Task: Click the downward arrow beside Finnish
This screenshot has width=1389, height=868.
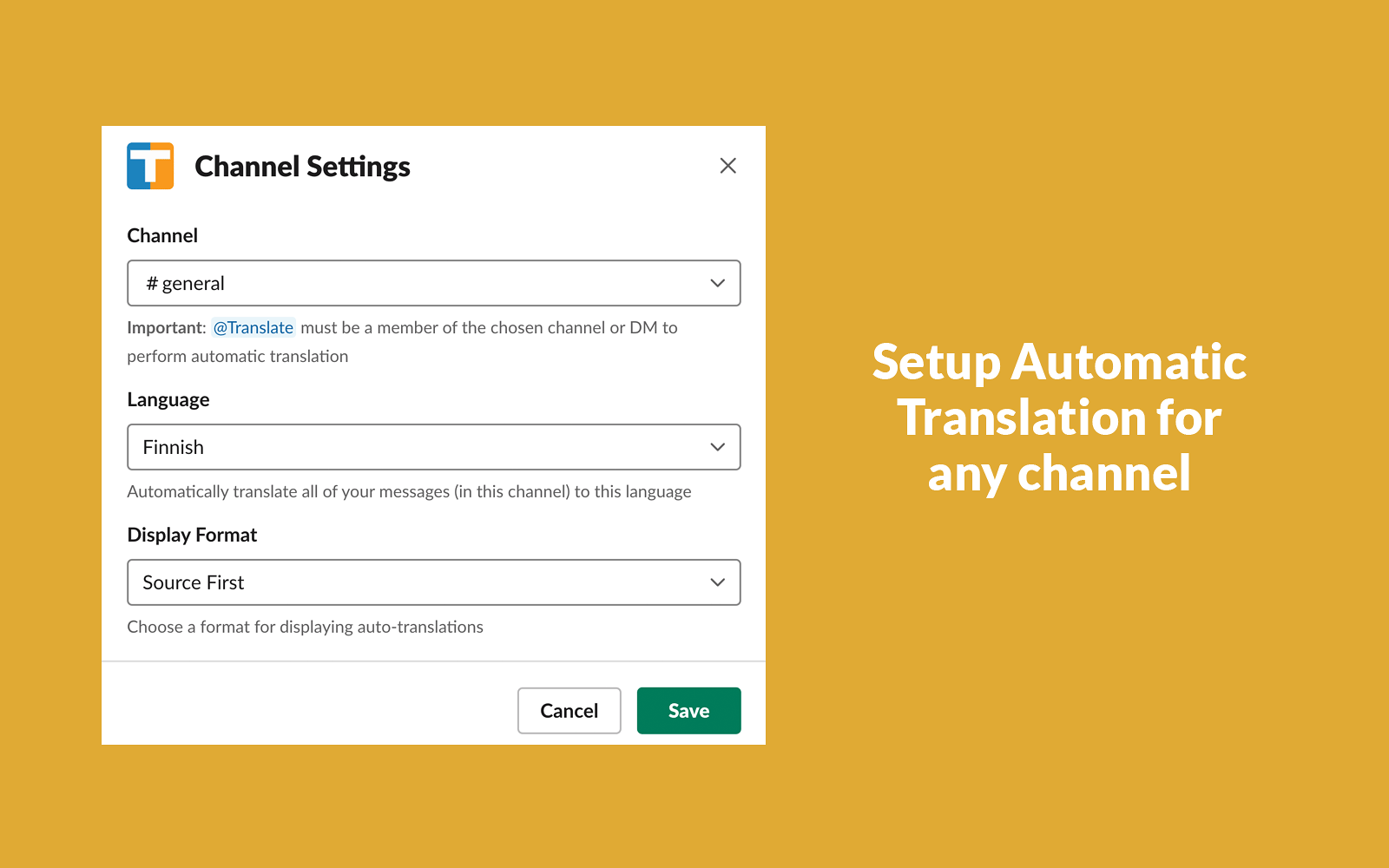Action: (x=717, y=447)
